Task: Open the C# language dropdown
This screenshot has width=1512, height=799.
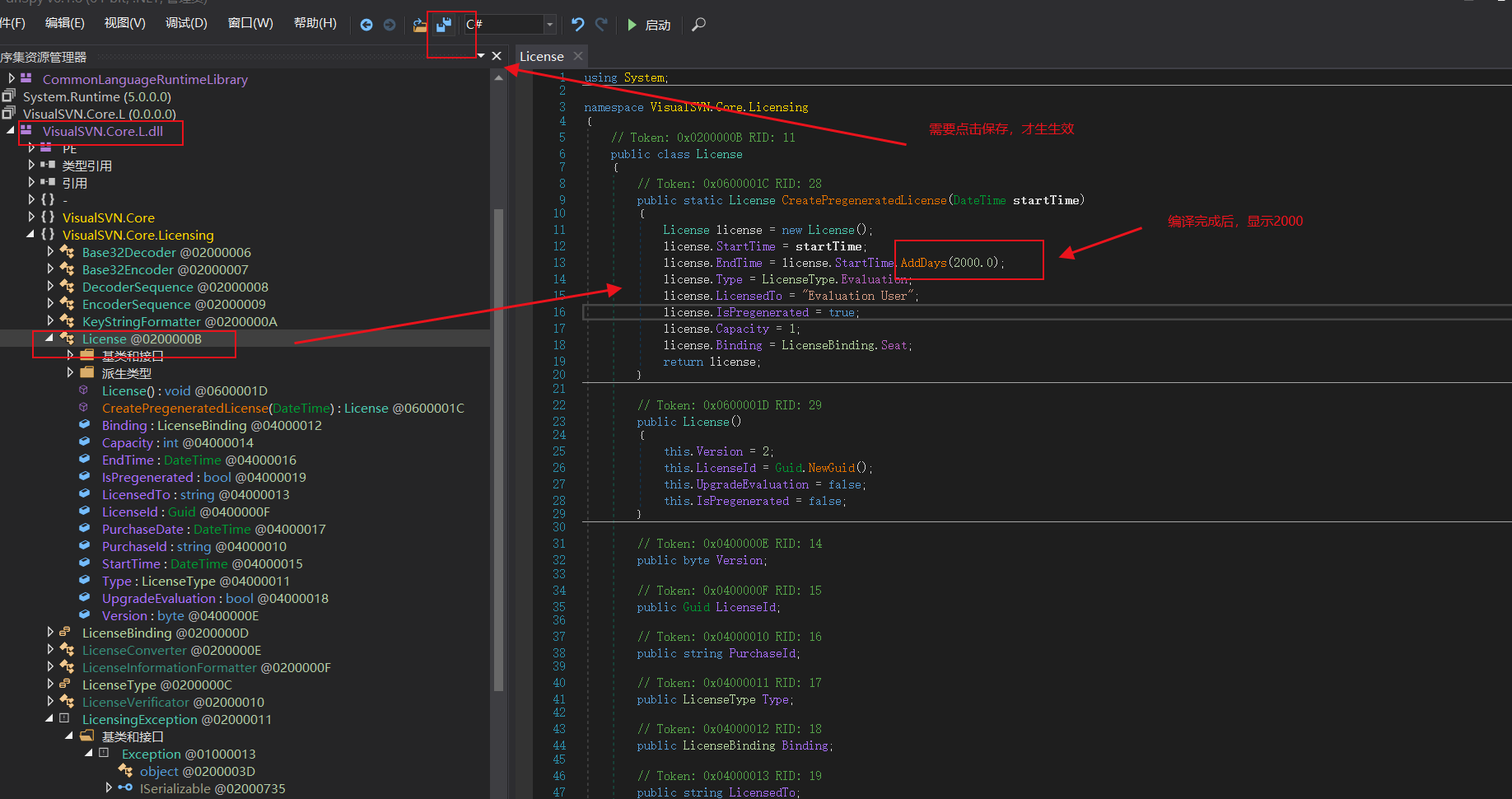Action: tap(549, 25)
